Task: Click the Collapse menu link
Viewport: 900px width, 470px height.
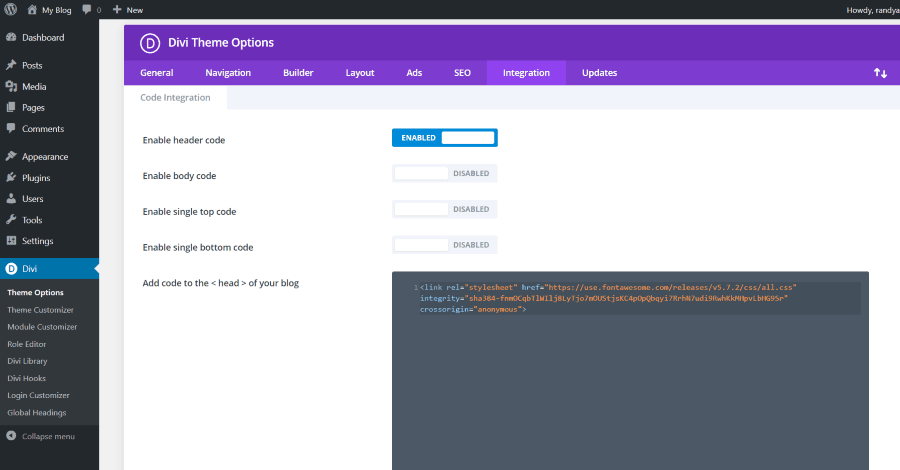Action: point(48,437)
